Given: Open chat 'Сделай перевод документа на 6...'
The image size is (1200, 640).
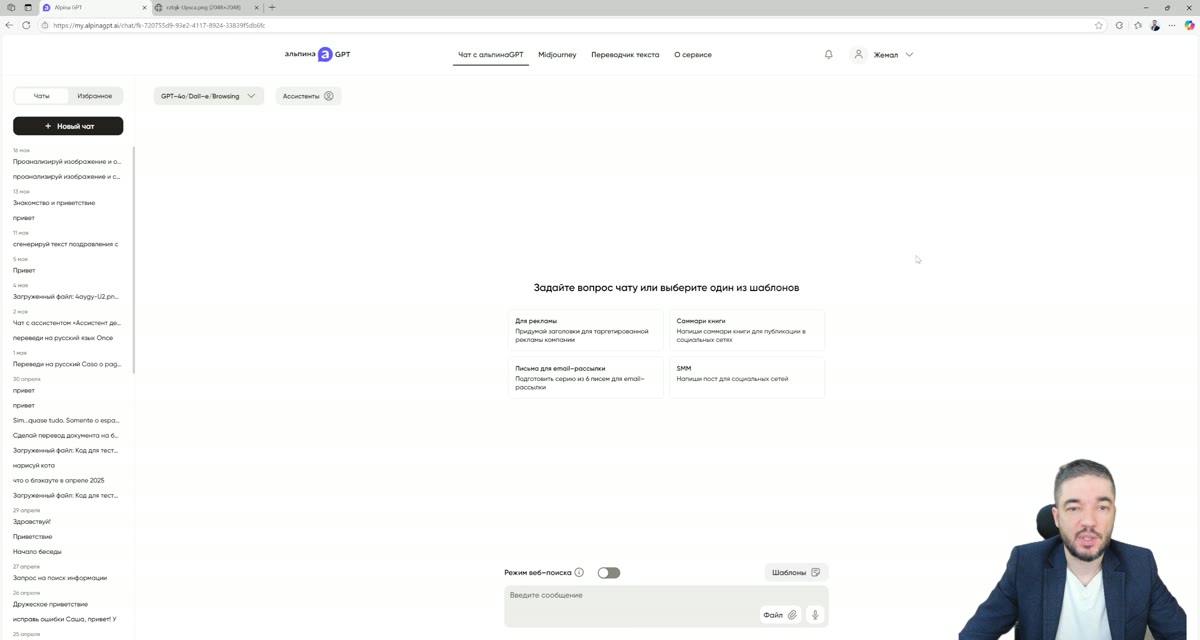Looking at the screenshot, I should pyautogui.click(x=66, y=436).
